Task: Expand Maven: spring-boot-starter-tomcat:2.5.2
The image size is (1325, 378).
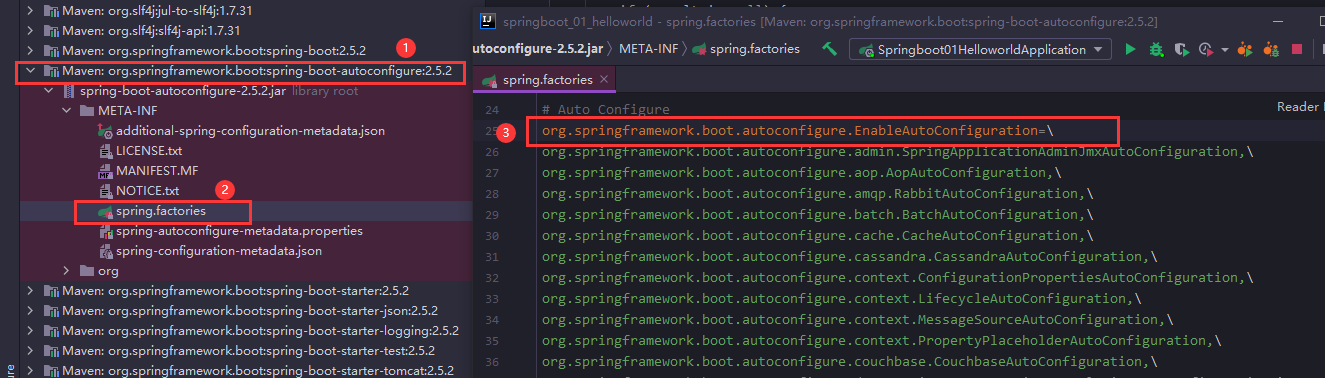Action: [30, 371]
